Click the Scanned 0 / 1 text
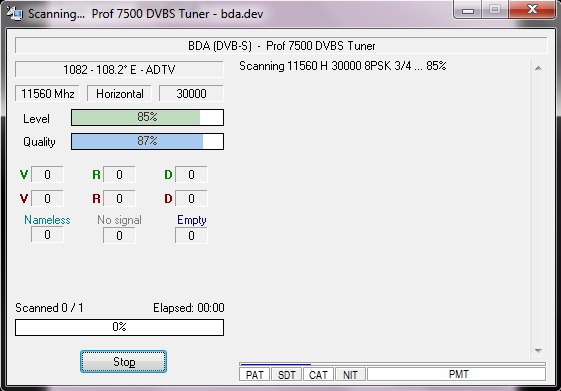Viewport: 561px width, 391px height. (x=49, y=308)
